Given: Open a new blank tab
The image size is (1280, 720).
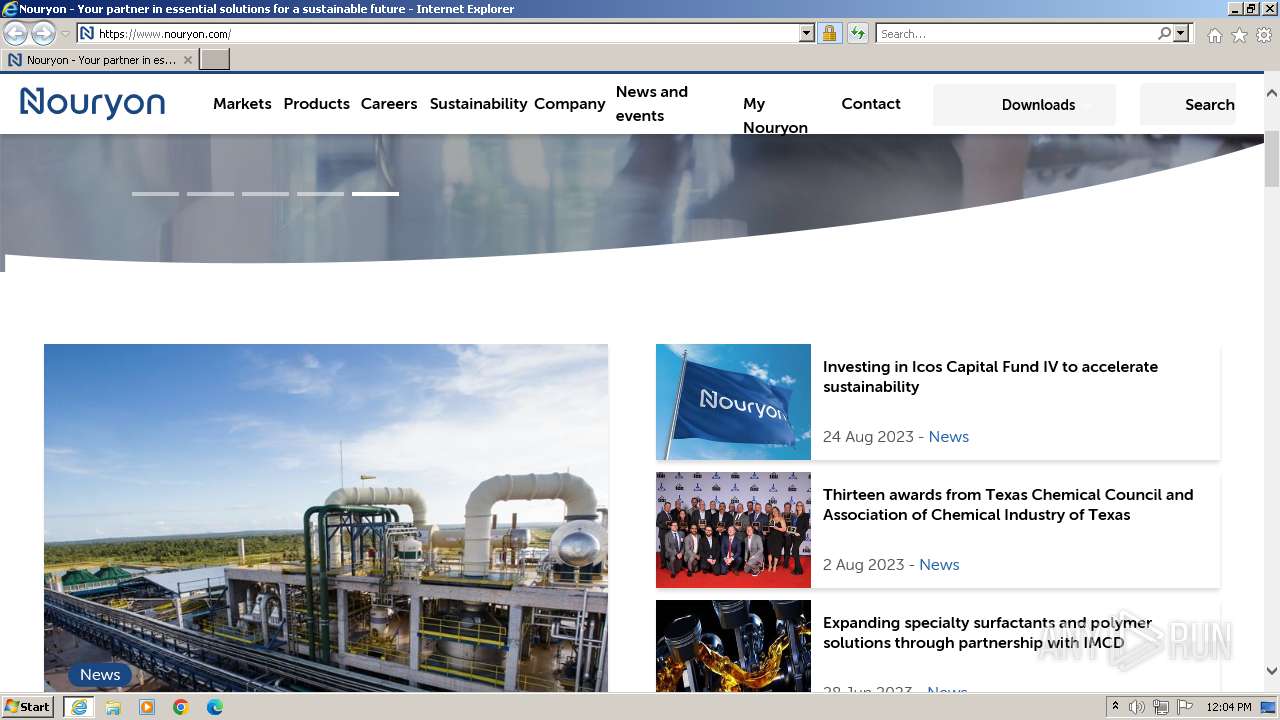Looking at the screenshot, I should tap(215, 60).
